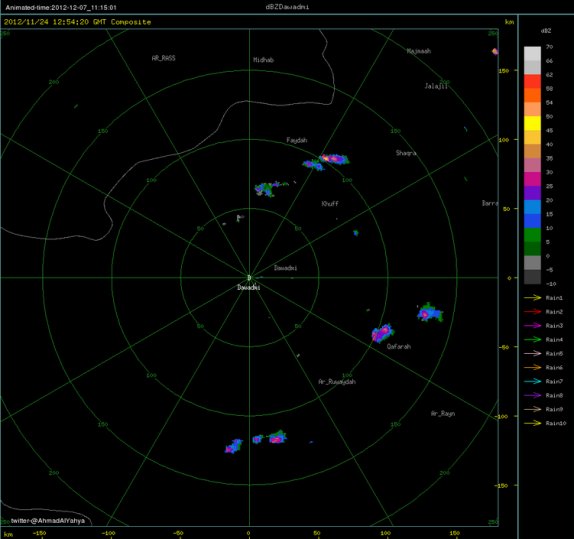Select the magenta Rain3 arrow icon
The height and width of the screenshot is (539, 574).
532,326
